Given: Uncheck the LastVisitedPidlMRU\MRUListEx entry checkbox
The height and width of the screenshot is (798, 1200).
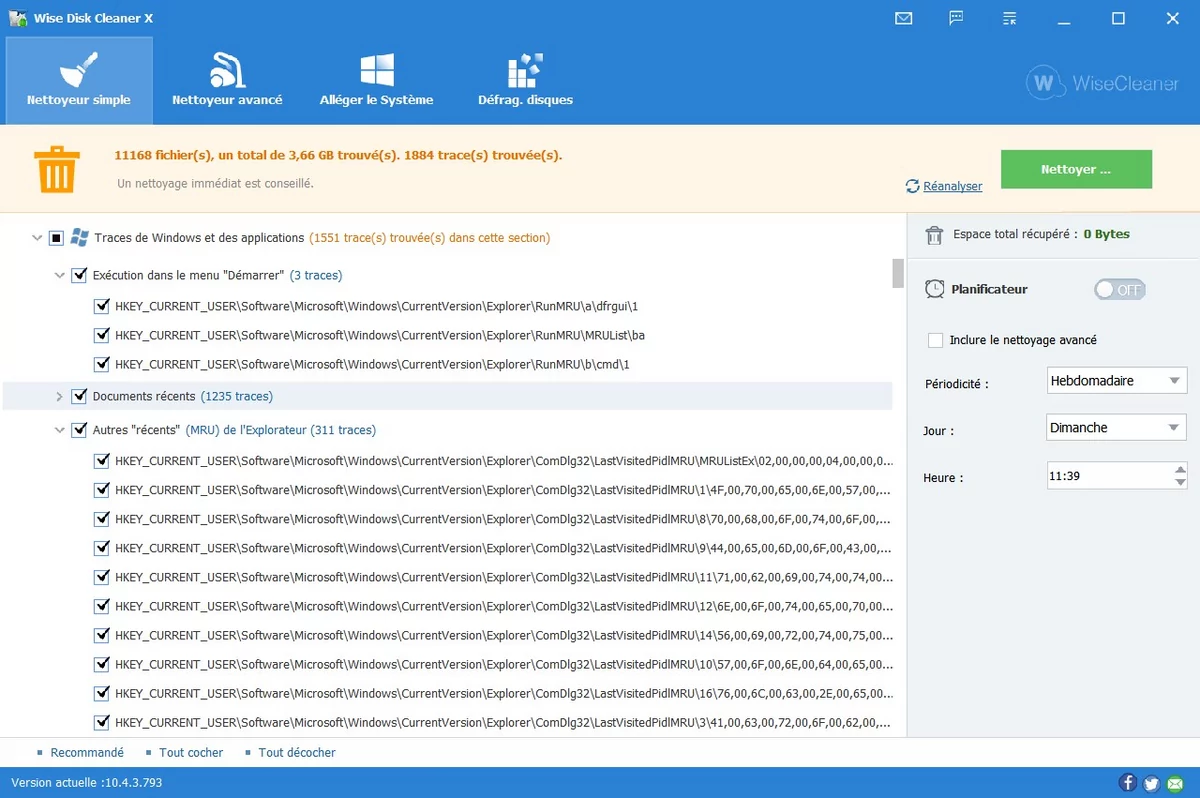Looking at the screenshot, I should pos(101,461).
